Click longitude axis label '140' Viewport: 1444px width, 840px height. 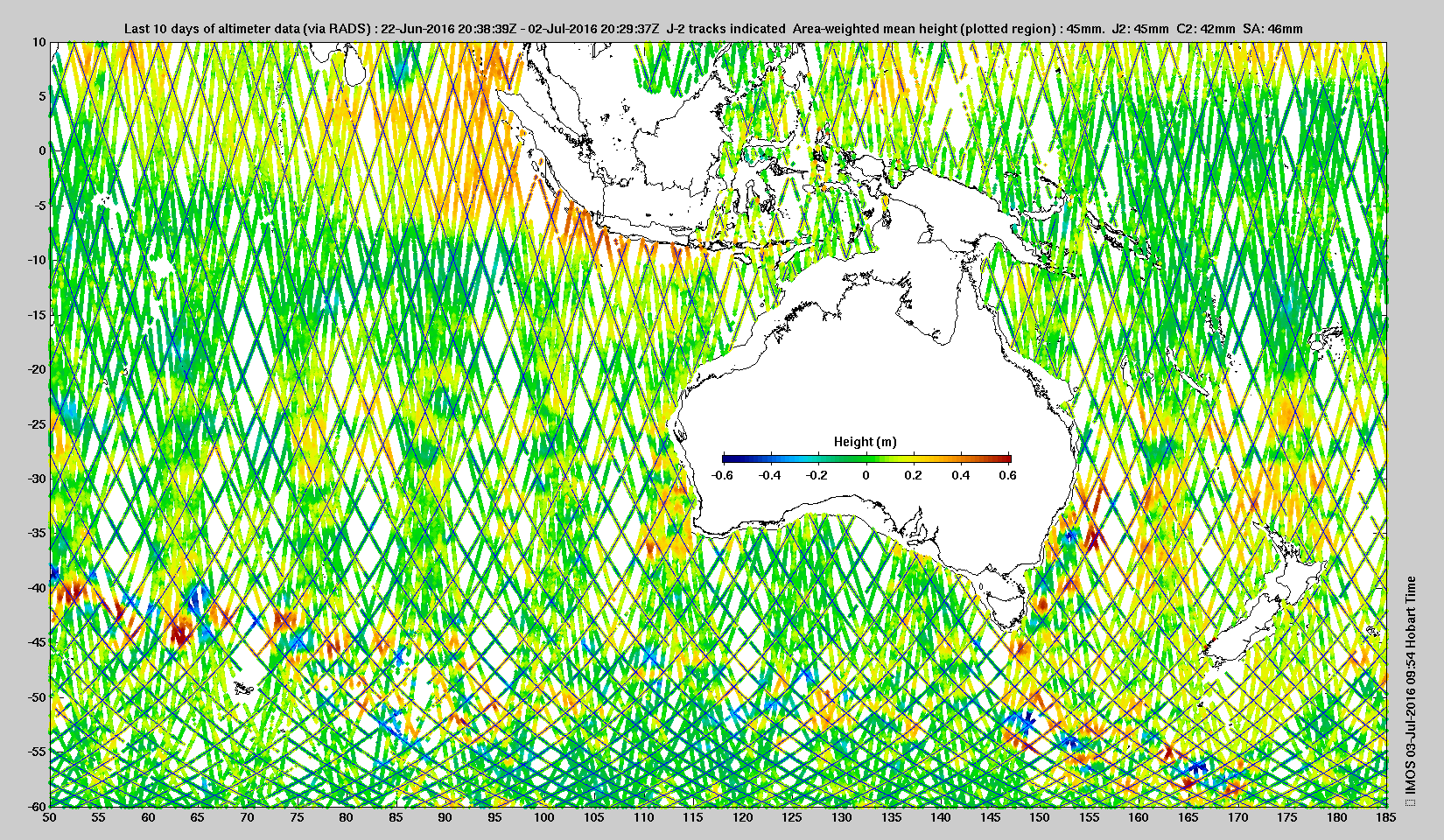tap(941, 817)
